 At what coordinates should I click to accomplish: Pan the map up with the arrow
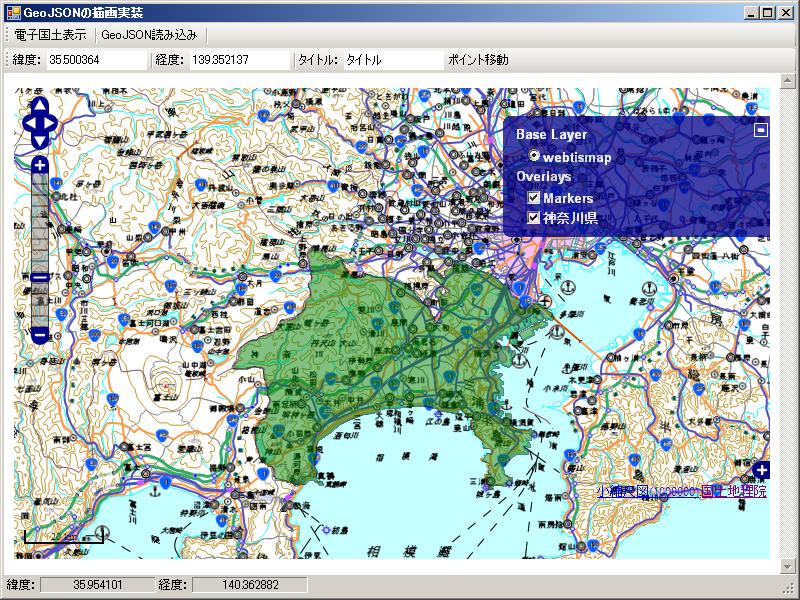pyautogui.click(x=40, y=107)
